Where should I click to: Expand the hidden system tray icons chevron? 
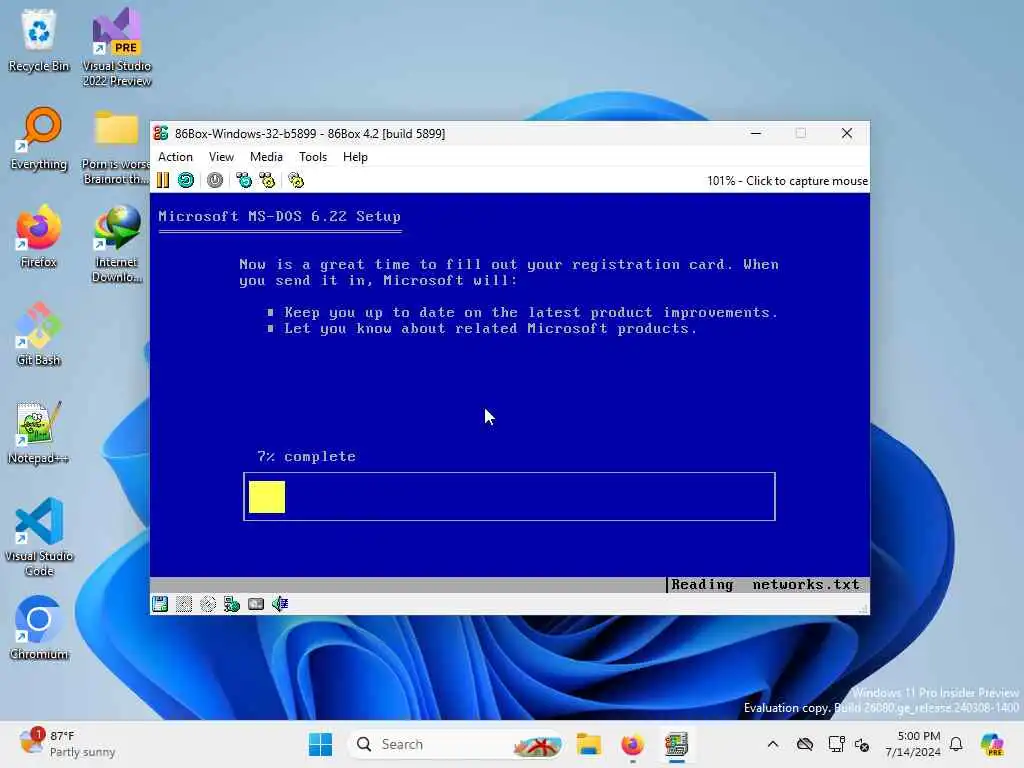point(773,744)
